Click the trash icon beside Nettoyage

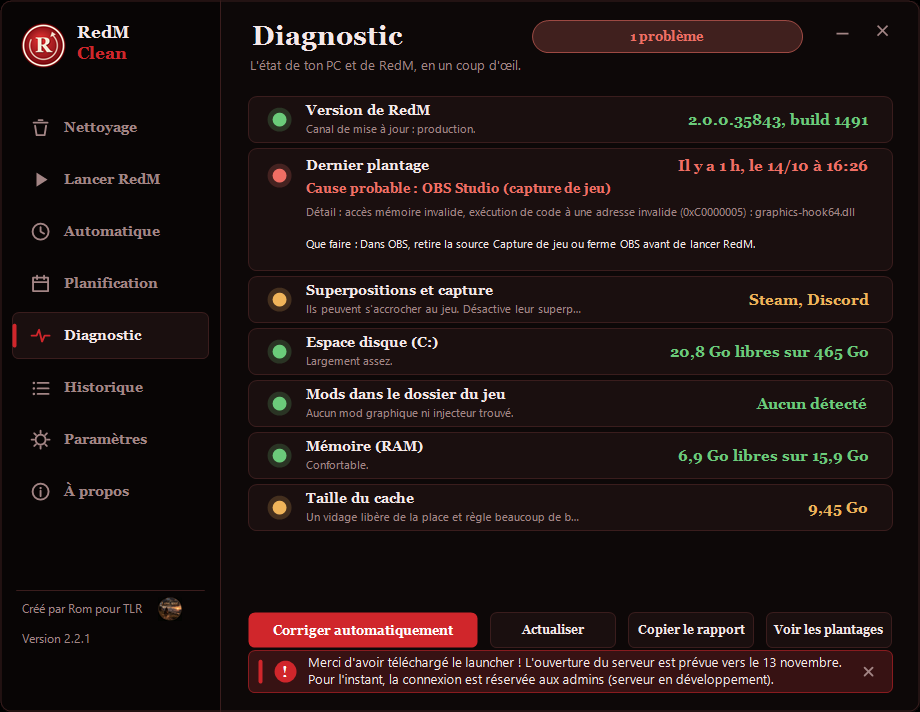pos(40,127)
